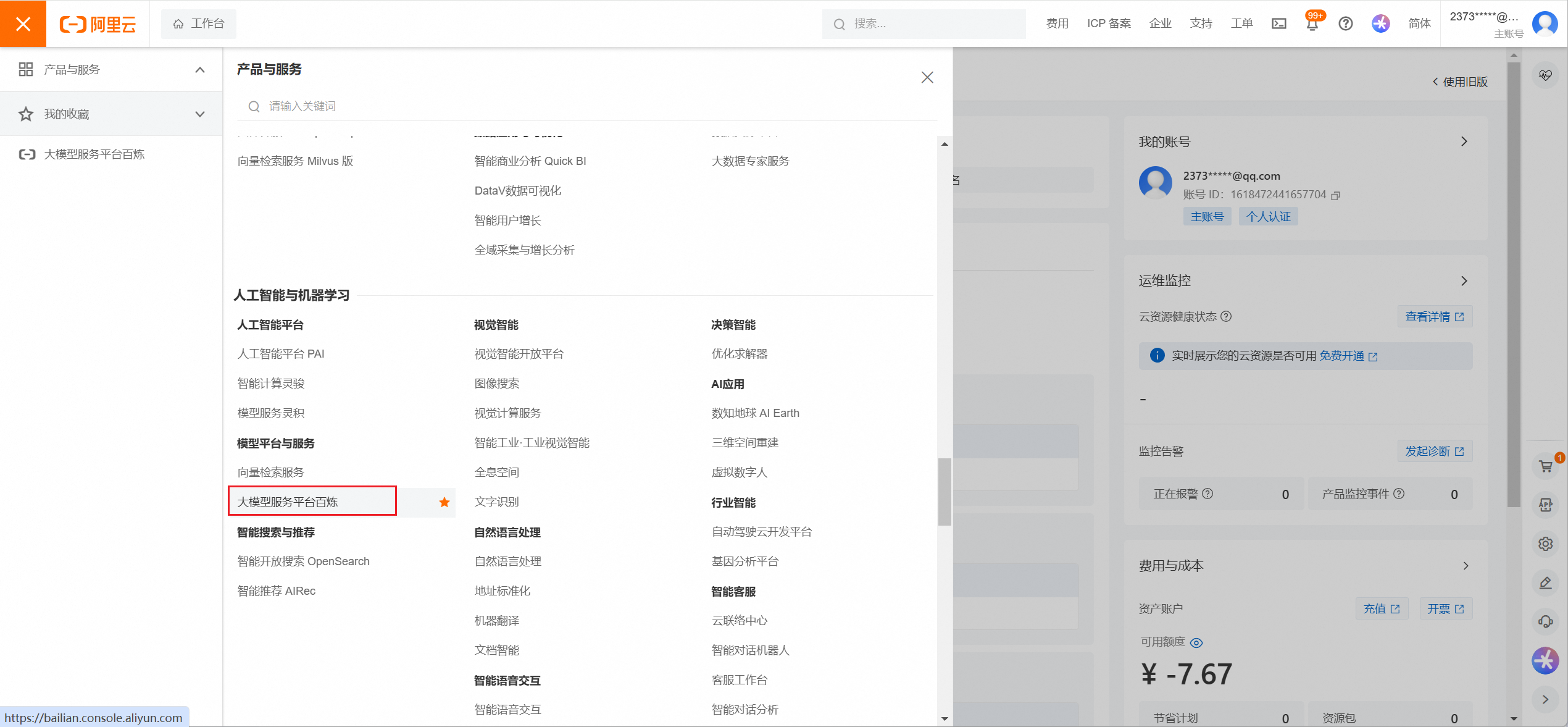
Task: Click the help icon next to 正在报警
Action: pos(1208,494)
